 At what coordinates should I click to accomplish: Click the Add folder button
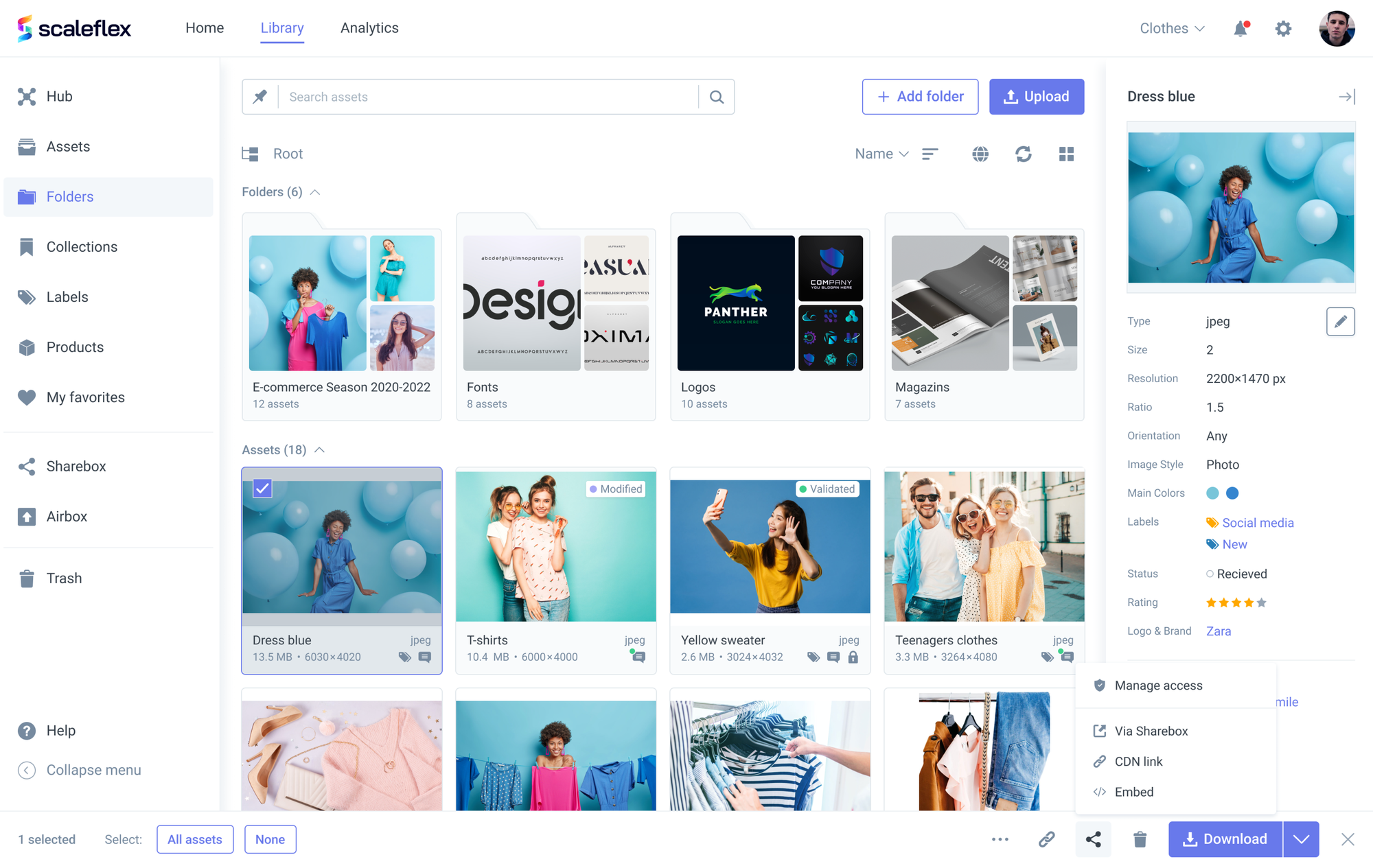[920, 97]
